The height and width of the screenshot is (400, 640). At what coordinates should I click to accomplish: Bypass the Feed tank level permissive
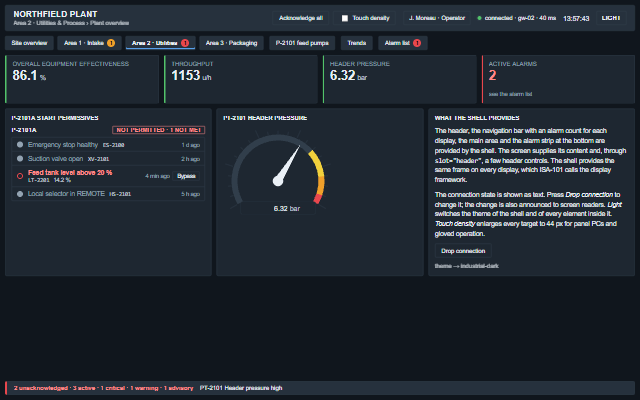click(x=186, y=176)
